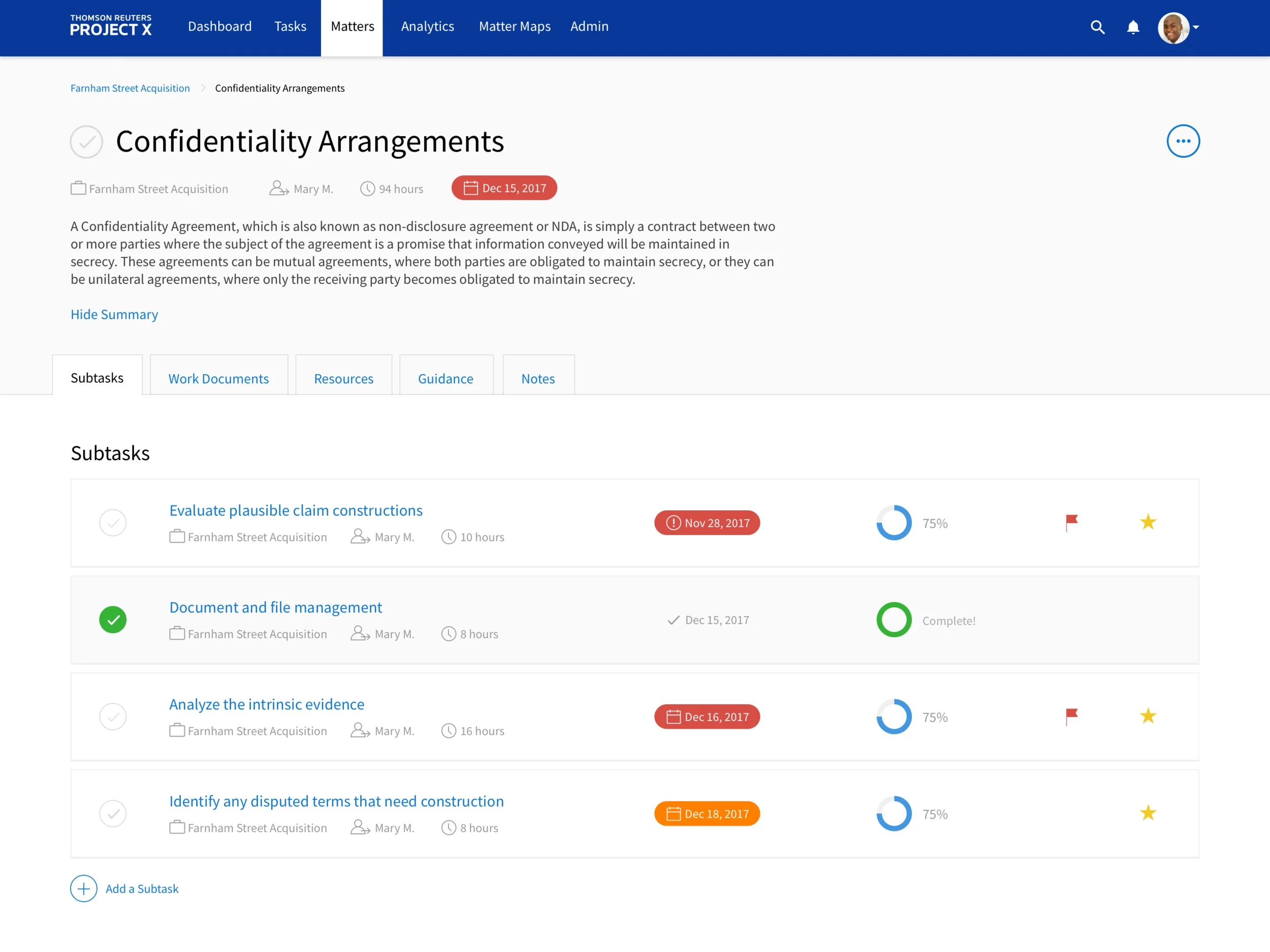Image resolution: width=1270 pixels, height=952 pixels.
Task: Click the plus circle Add Subtask icon
Action: [84, 889]
